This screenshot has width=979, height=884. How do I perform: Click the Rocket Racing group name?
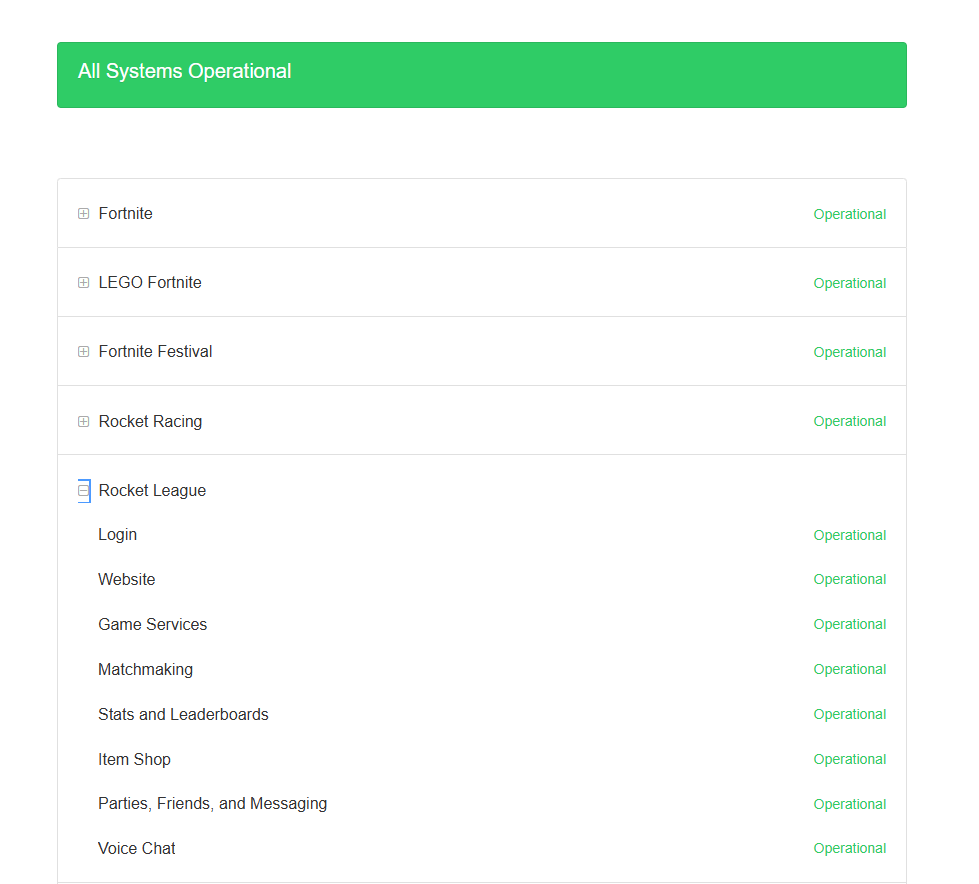coord(150,421)
